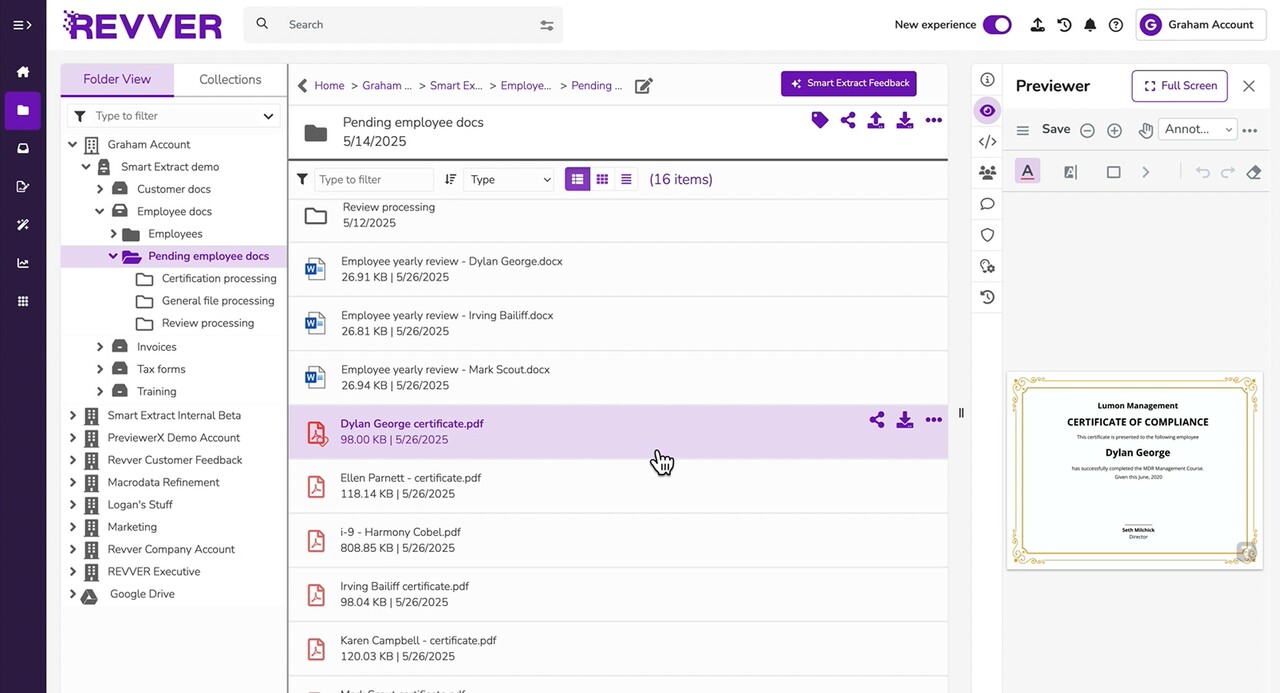Select the pan hand tool
This screenshot has width=1280, height=693.
[1146, 130]
